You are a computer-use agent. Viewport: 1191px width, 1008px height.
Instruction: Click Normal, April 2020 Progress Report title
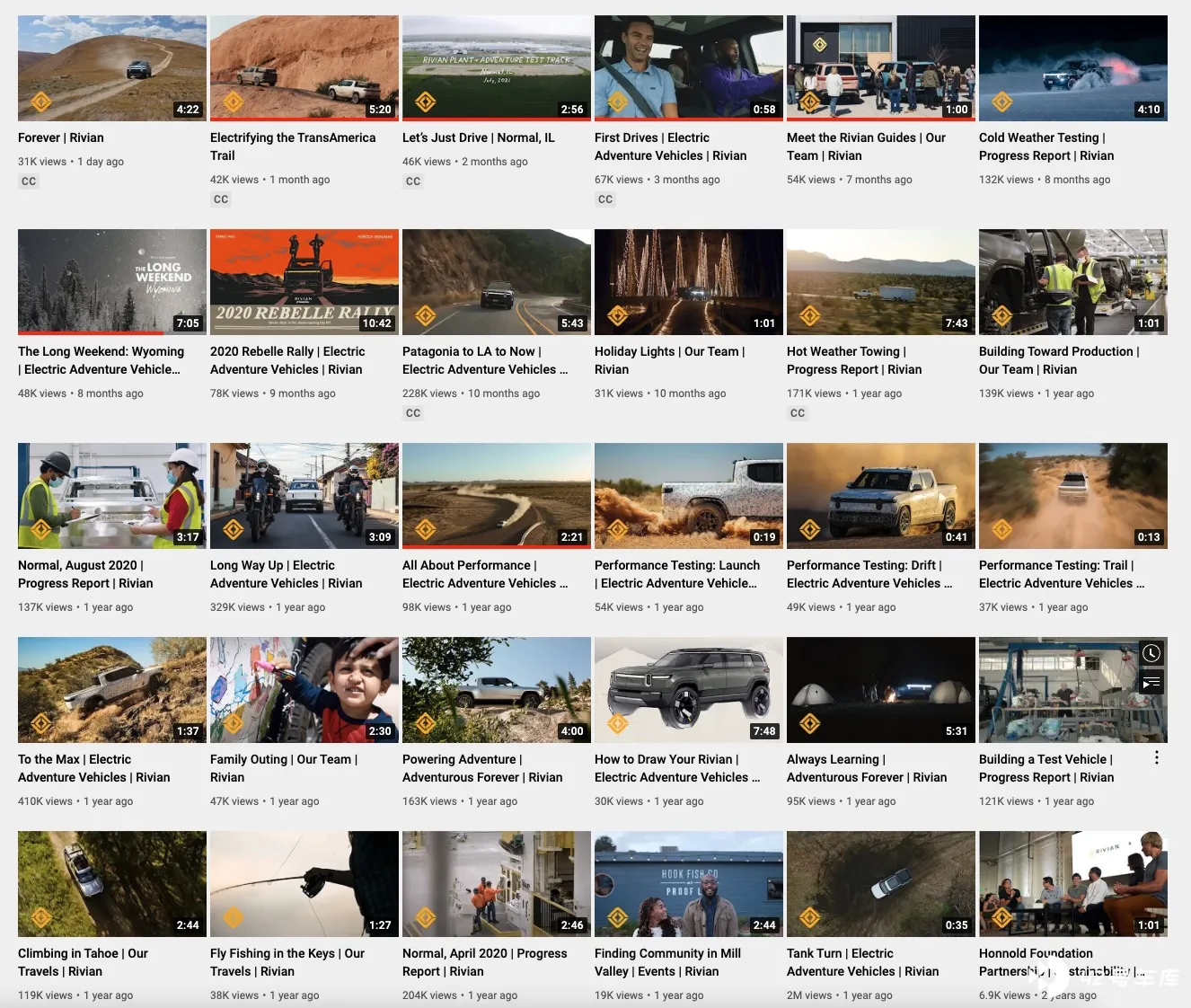point(485,962)
